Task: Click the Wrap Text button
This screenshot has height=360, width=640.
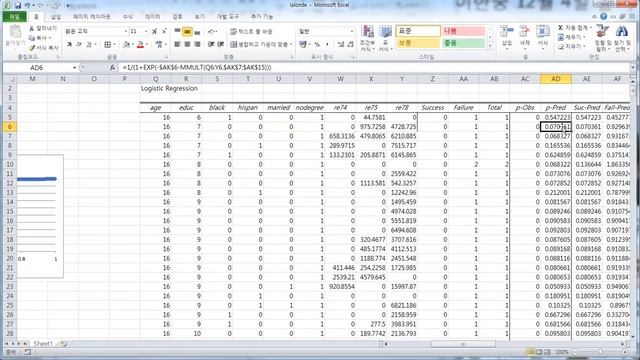Action: pos(251,31)
